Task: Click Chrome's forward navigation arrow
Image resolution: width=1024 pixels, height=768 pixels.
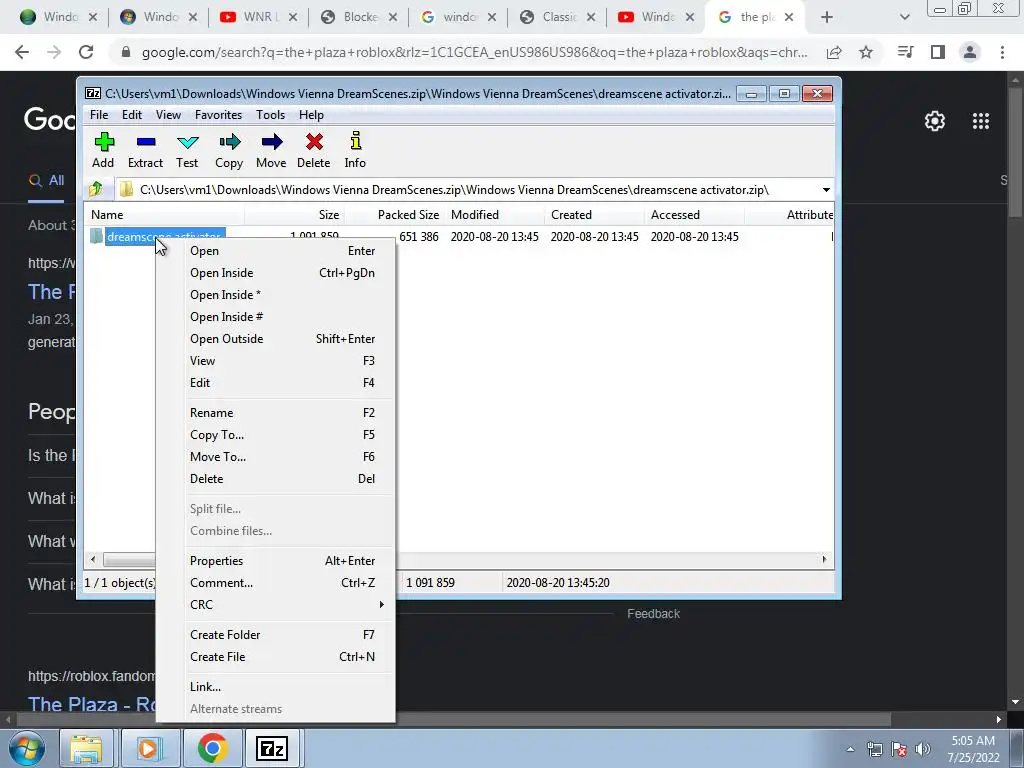Action: point(54,52)
